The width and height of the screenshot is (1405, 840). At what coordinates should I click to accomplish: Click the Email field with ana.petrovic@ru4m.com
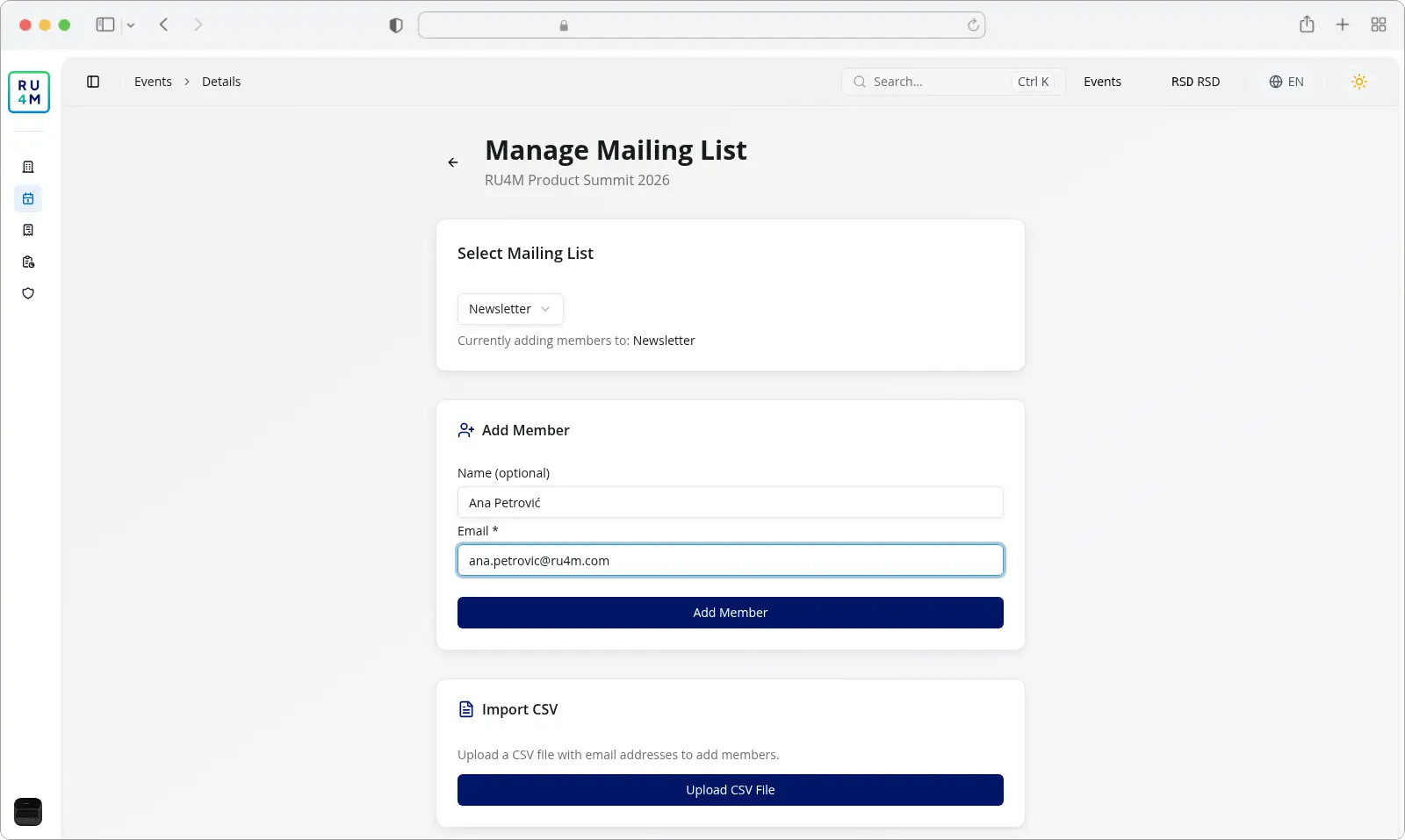click(731, 560)
